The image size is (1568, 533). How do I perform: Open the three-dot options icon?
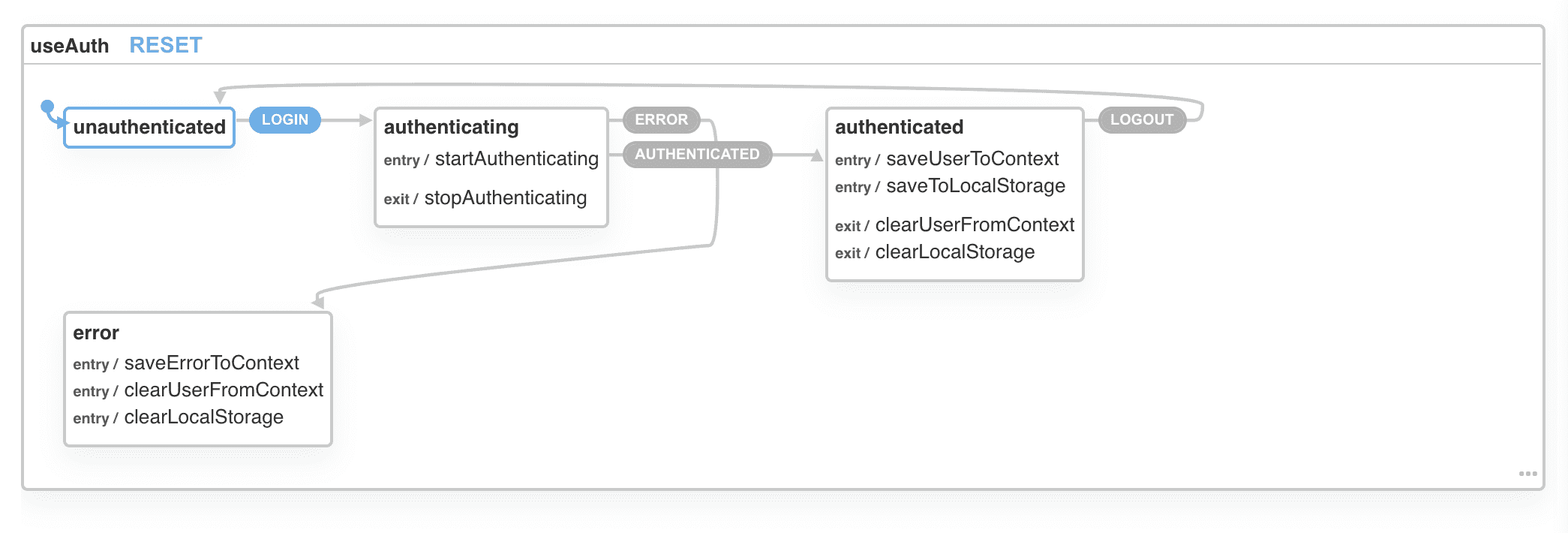click(x=1527, y=474)
